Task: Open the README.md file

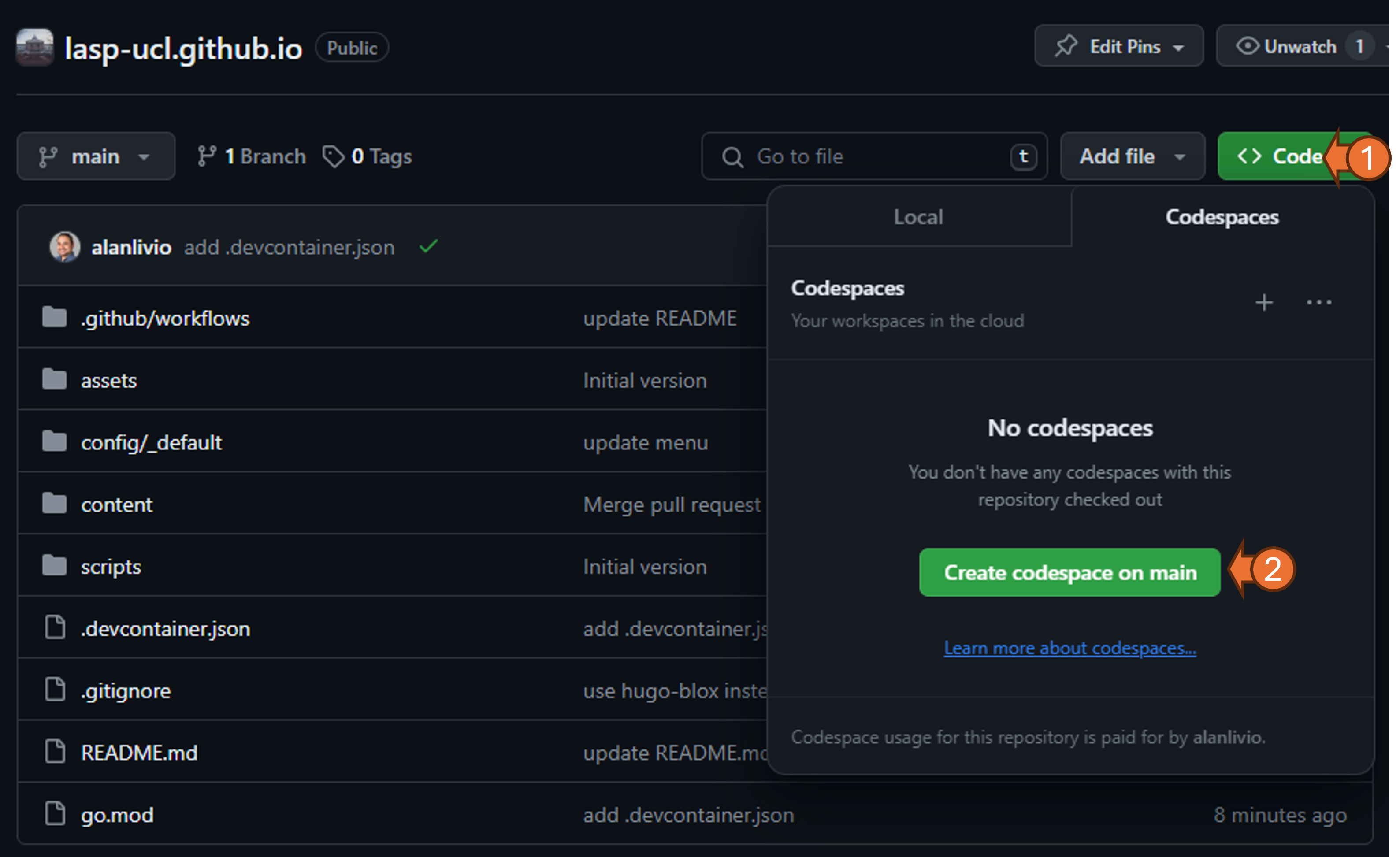Action: [x=139, y=753]
